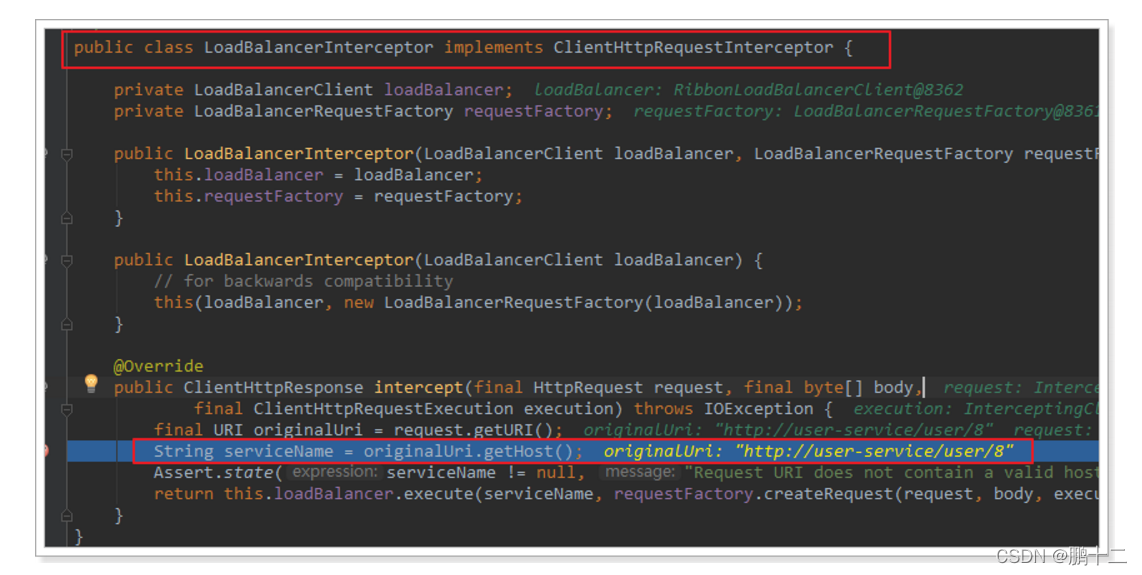The image size is (1142, 575).
Task: Click the 'implements' keyword
Action: tap(494, 48)
